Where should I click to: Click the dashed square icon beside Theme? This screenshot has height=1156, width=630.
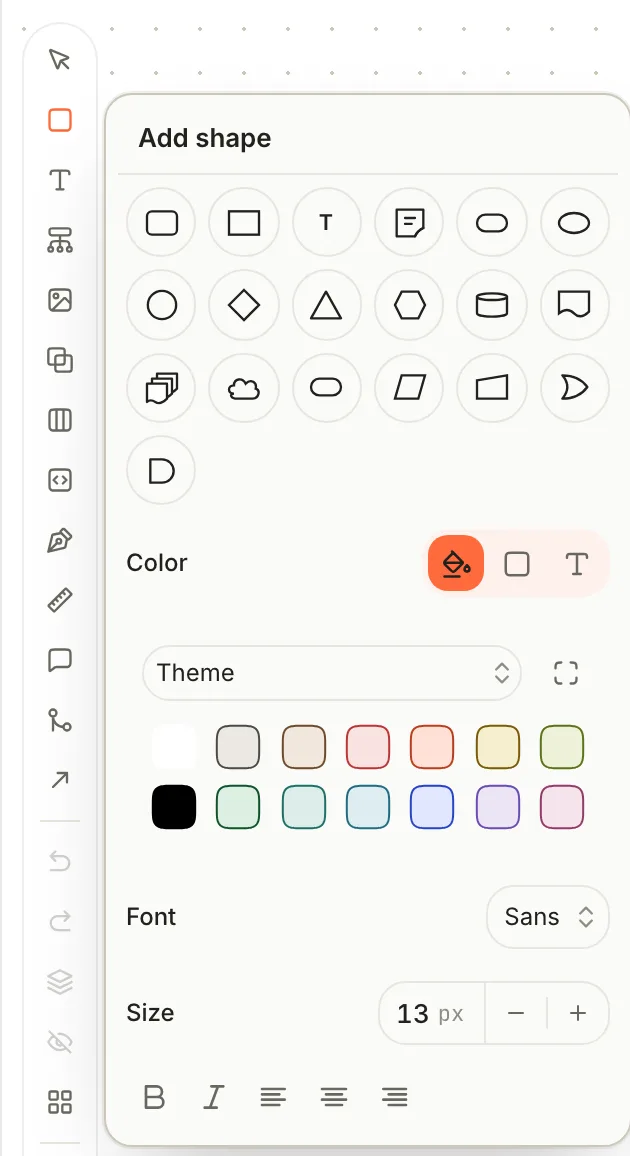coord(566,673)
